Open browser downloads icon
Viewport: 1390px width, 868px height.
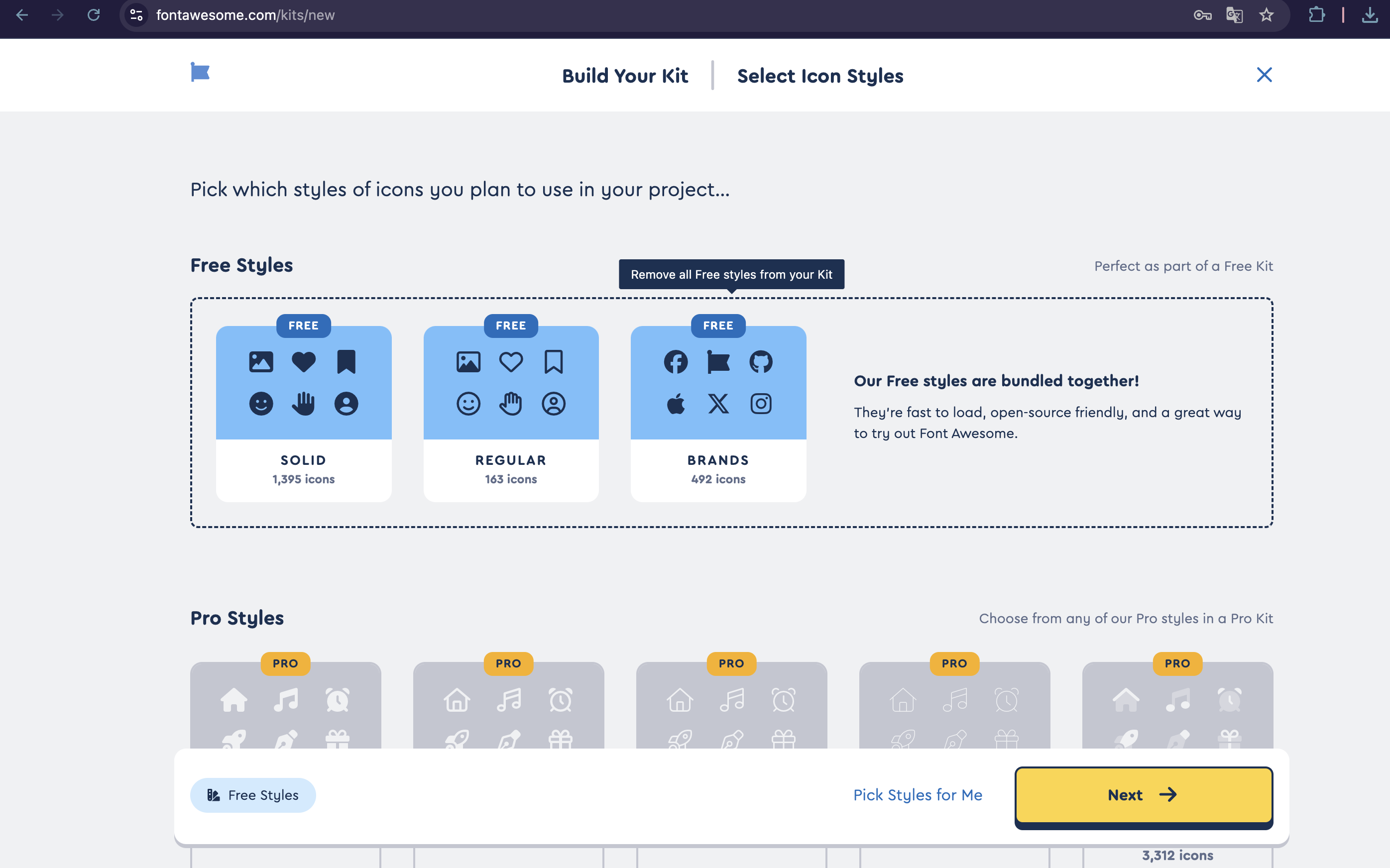coord(1369,15)
